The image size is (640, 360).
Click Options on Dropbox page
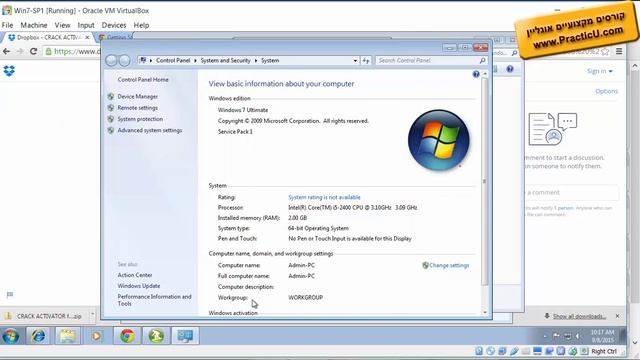pos(606,91)
